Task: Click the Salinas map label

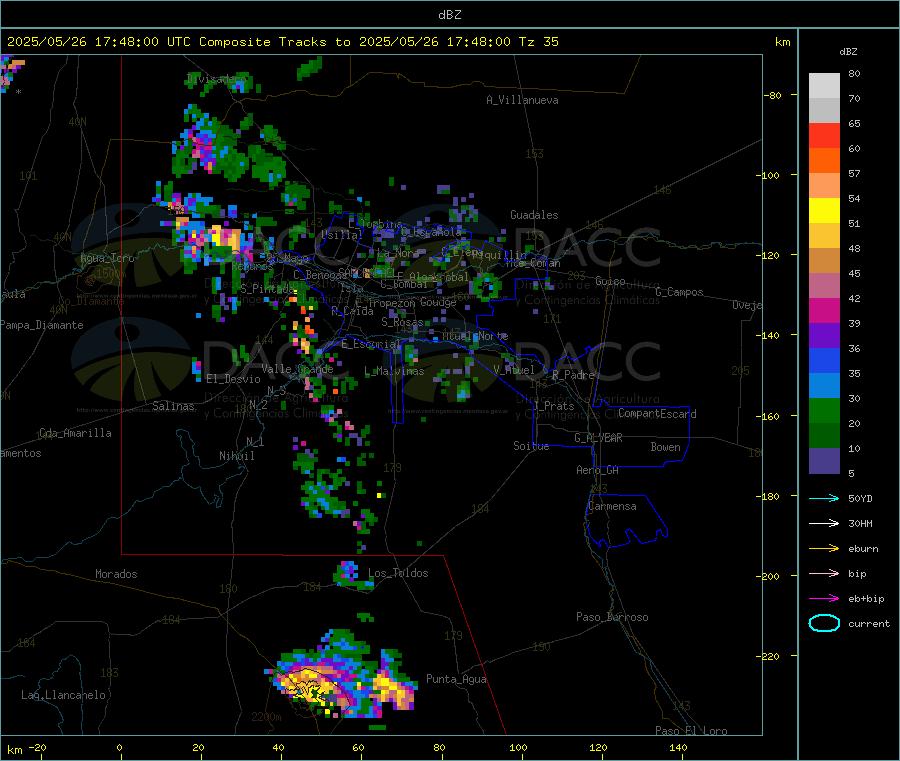Action: (173, 406)
